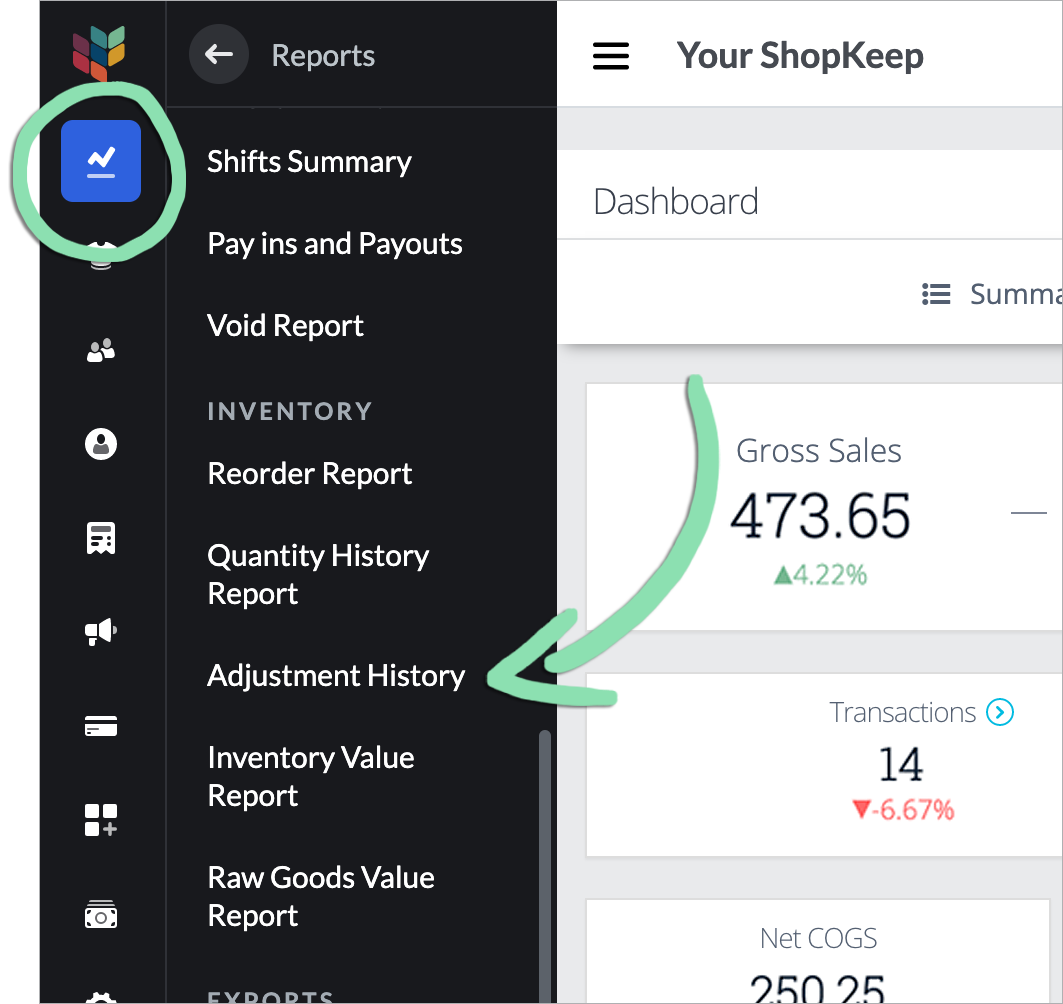Open the register receipt icon
Viewport: 1063px width, 1004px height.
(101, 538)
